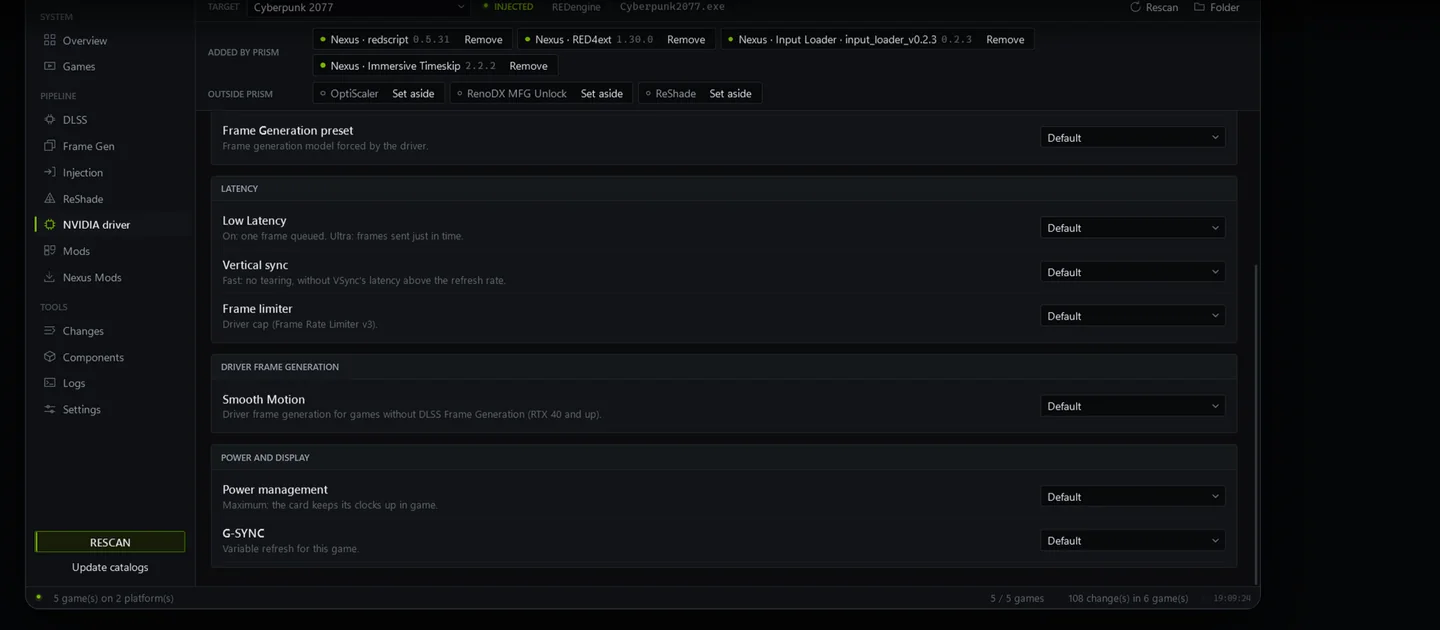Click '108 change(s) in 6 game(s)' status
This screenshot has width=1440, height=630.
click(1128, 598)
